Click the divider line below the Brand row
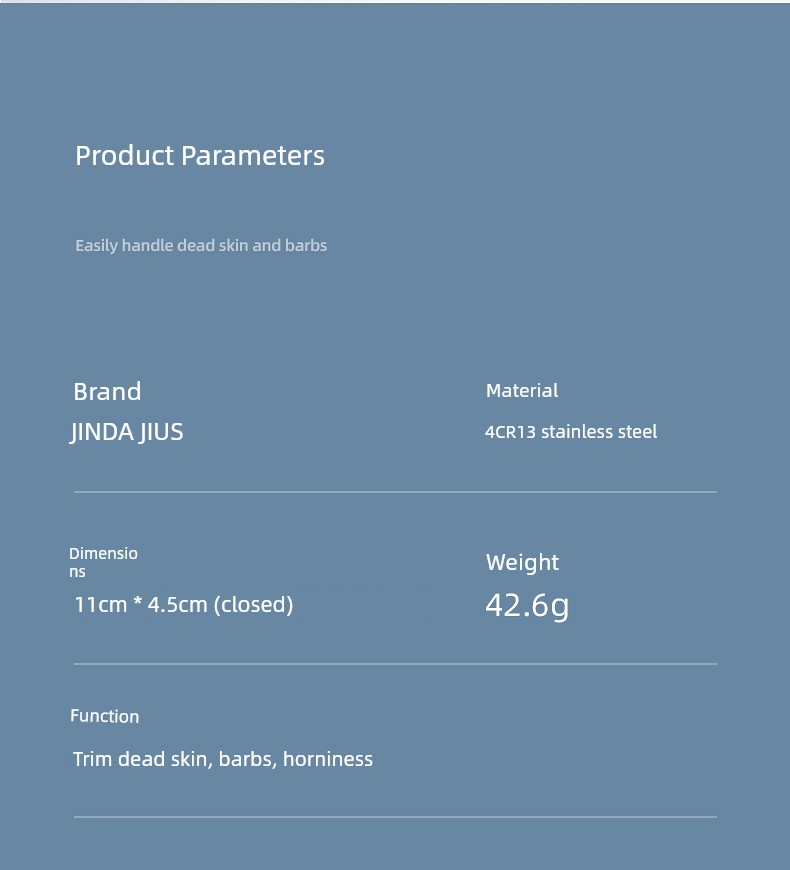Screen dimensions: 790x870 tap(395, 492)
